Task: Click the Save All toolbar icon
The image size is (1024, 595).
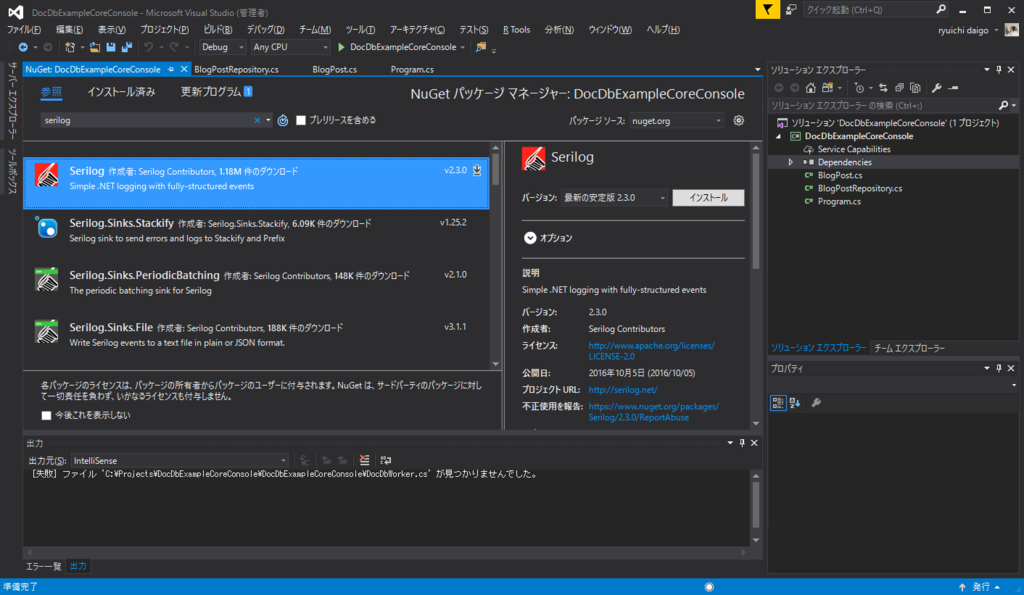Action: [x=127, y=47]
